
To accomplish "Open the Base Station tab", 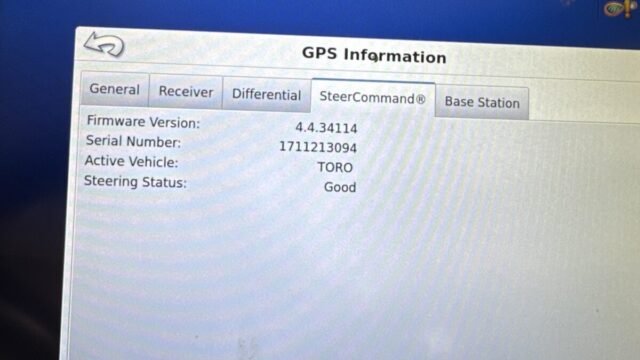I will tap(482, 102).
